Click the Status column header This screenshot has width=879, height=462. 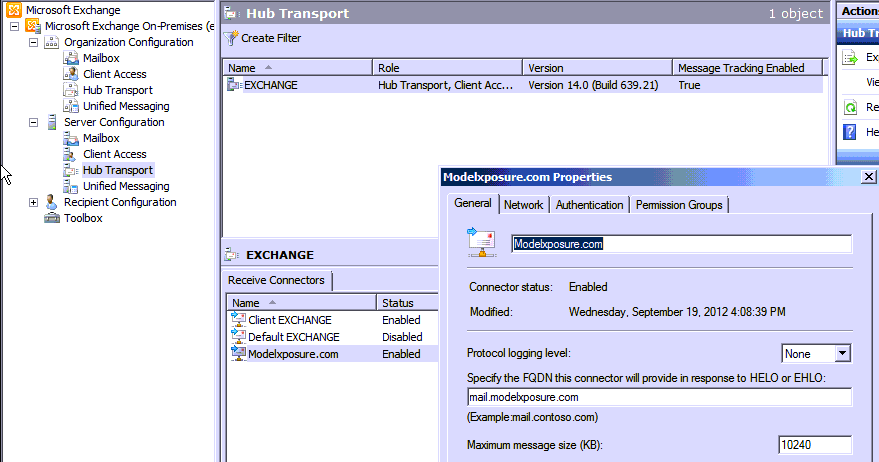point(408,303)
